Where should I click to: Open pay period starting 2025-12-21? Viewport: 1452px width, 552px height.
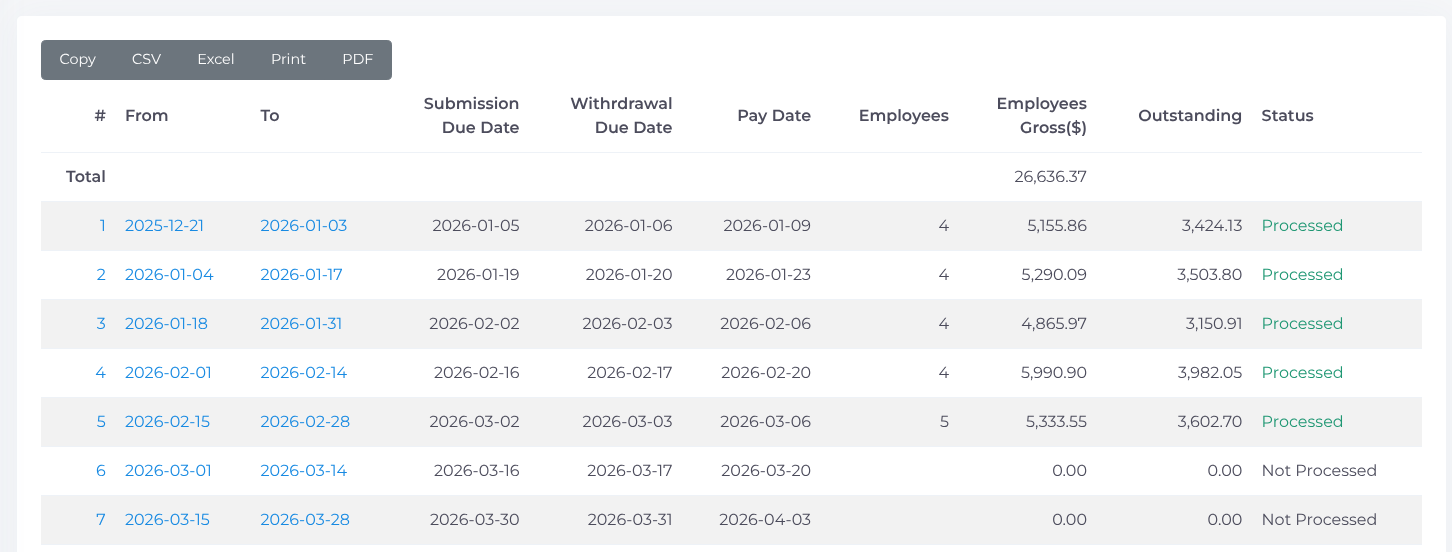point(164,226)
